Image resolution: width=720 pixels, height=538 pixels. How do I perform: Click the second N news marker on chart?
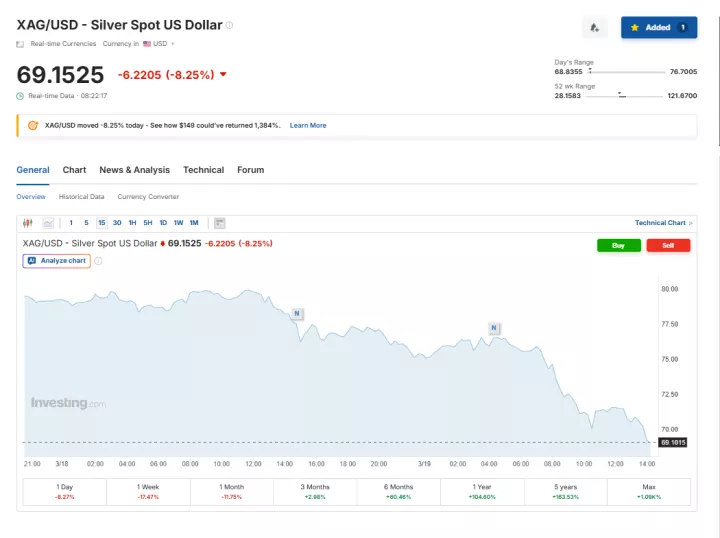pos(494,328)
